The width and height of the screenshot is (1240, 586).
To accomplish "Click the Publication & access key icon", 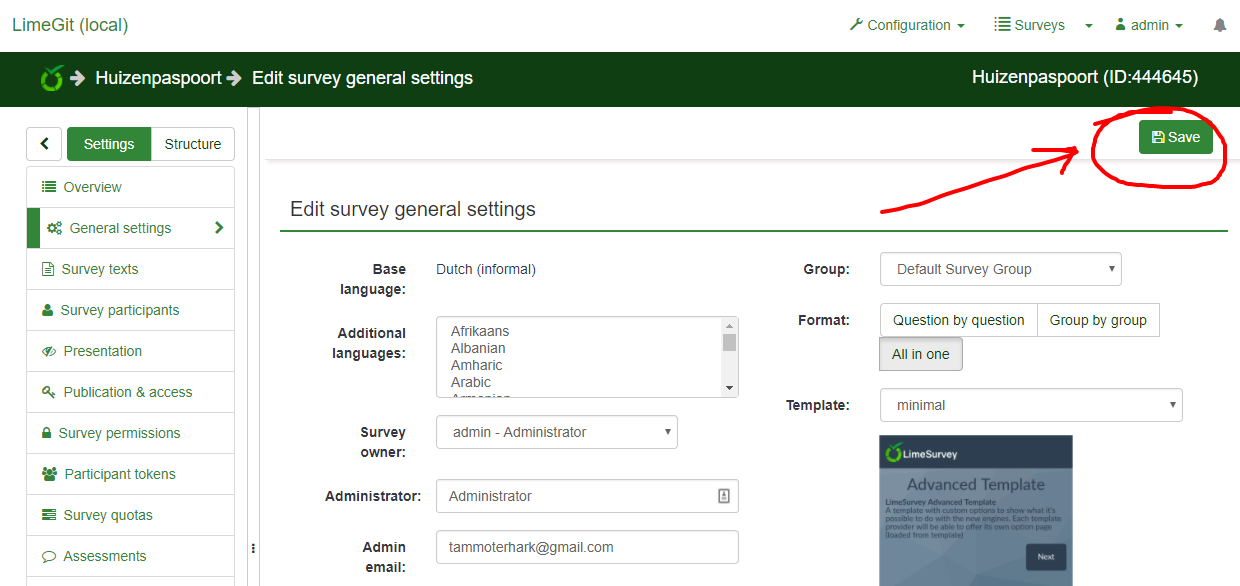I will point(48,392).
